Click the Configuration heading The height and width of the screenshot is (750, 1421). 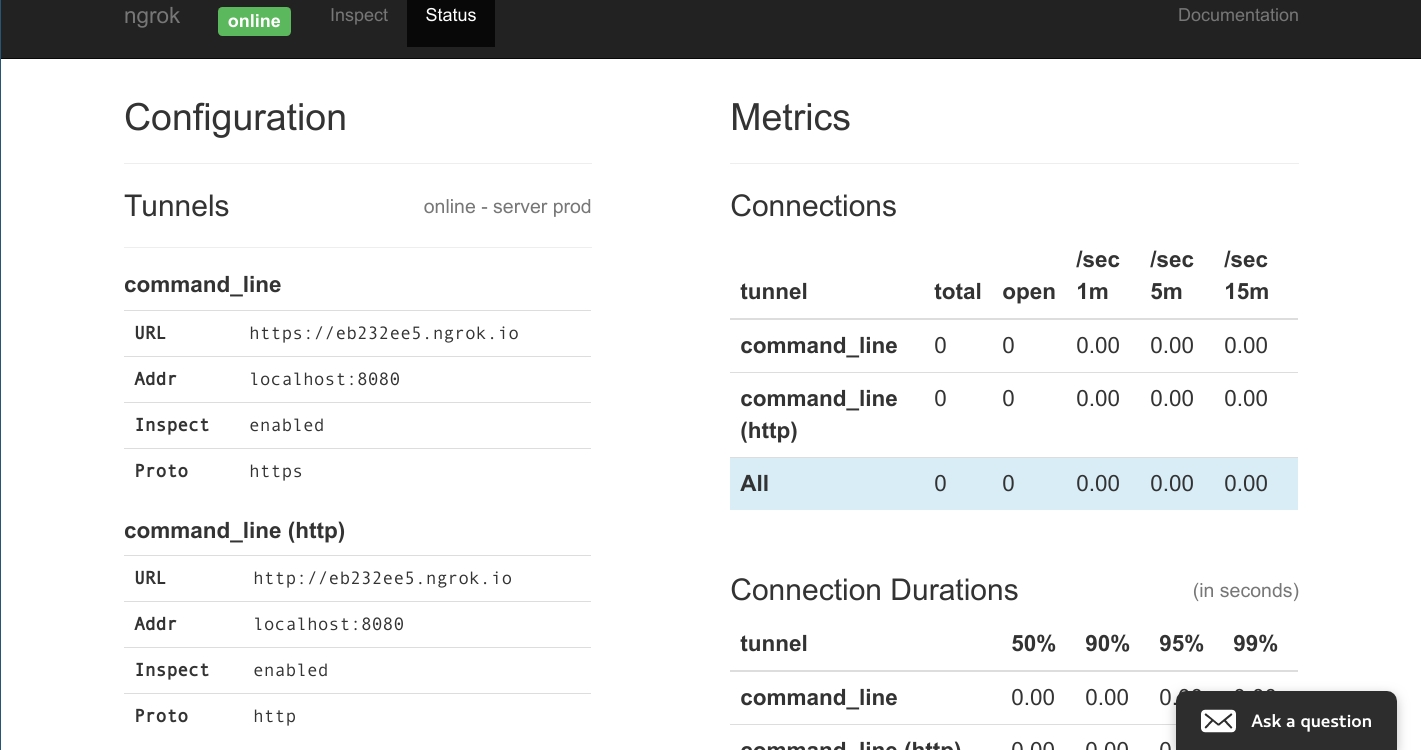[235, 117]
